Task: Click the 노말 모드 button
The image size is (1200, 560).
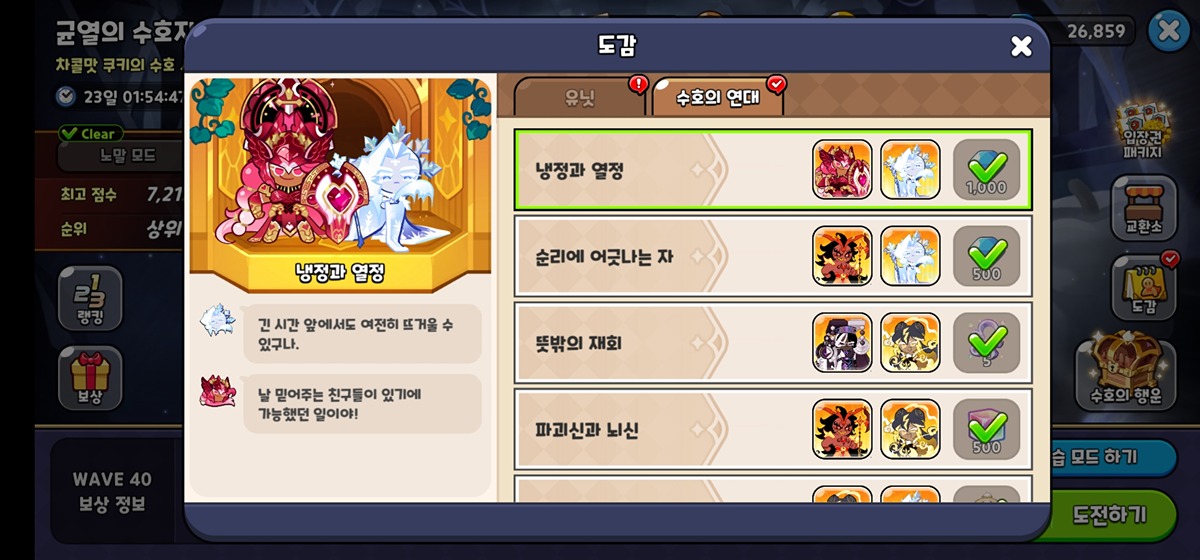Action: tap(120, 156)
